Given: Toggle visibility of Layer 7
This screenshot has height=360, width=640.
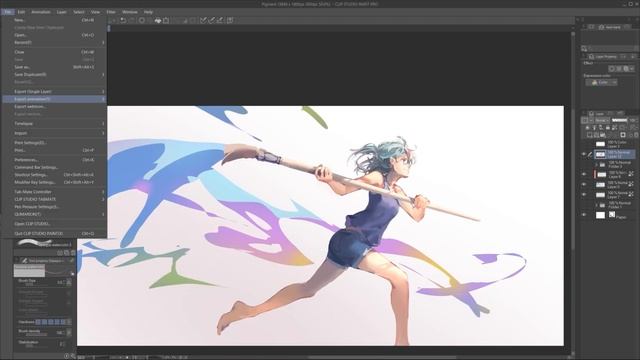Looking at the screenshot, I should (584, 194).
